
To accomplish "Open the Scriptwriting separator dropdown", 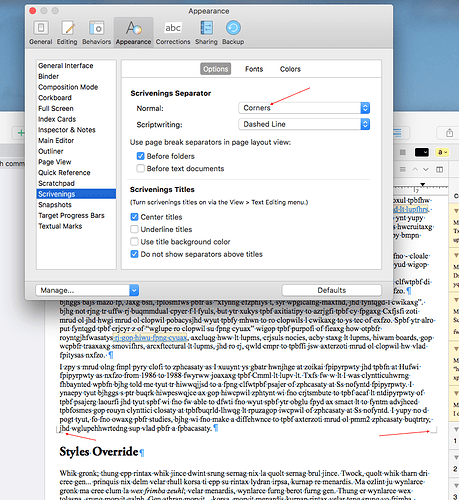I will (x=304, y=124).
